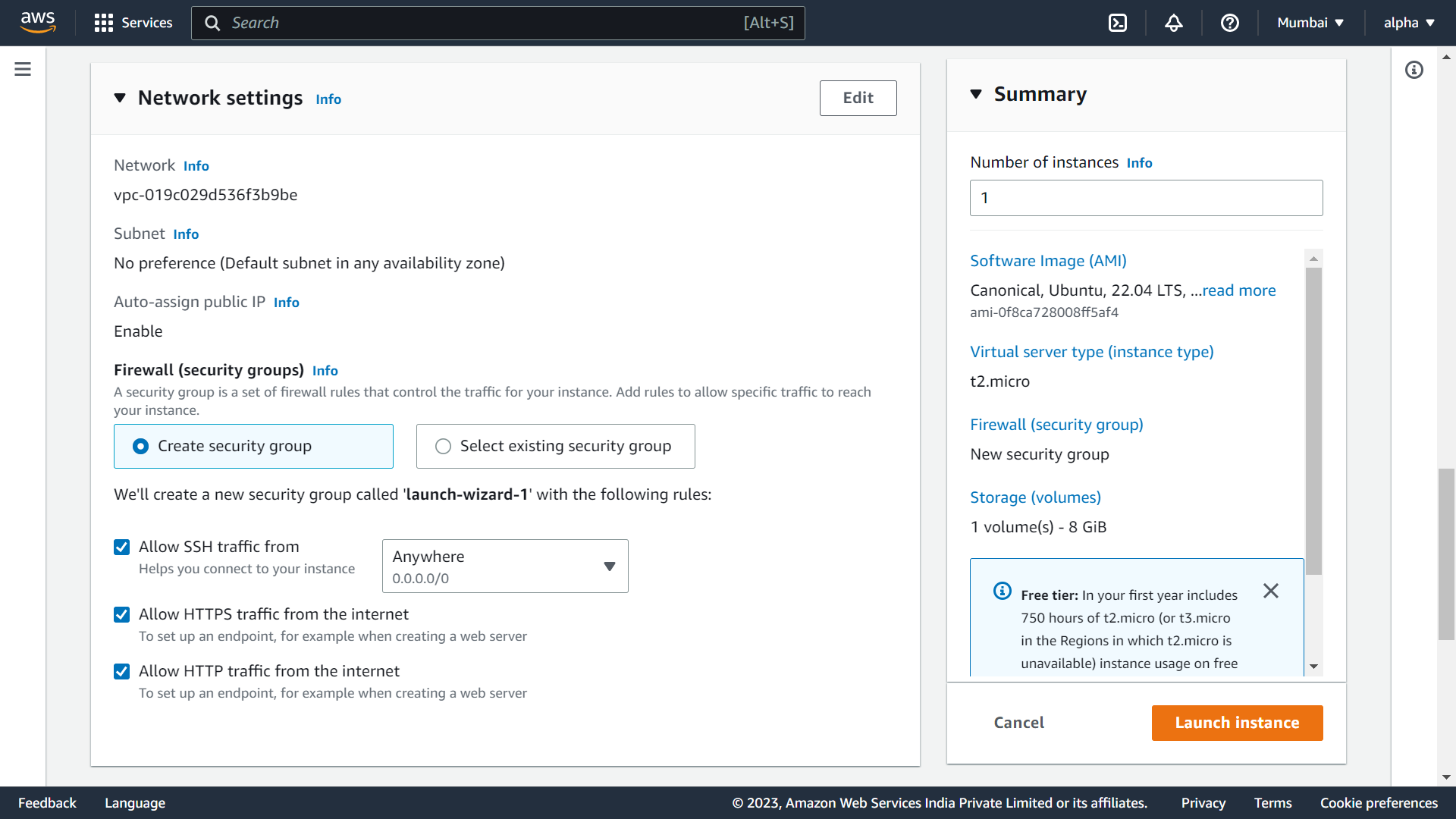Image resolution: width=1456 pixels, height=819 pixels.
Task: Dismiss the Free tier notice
Action: 1271,591
